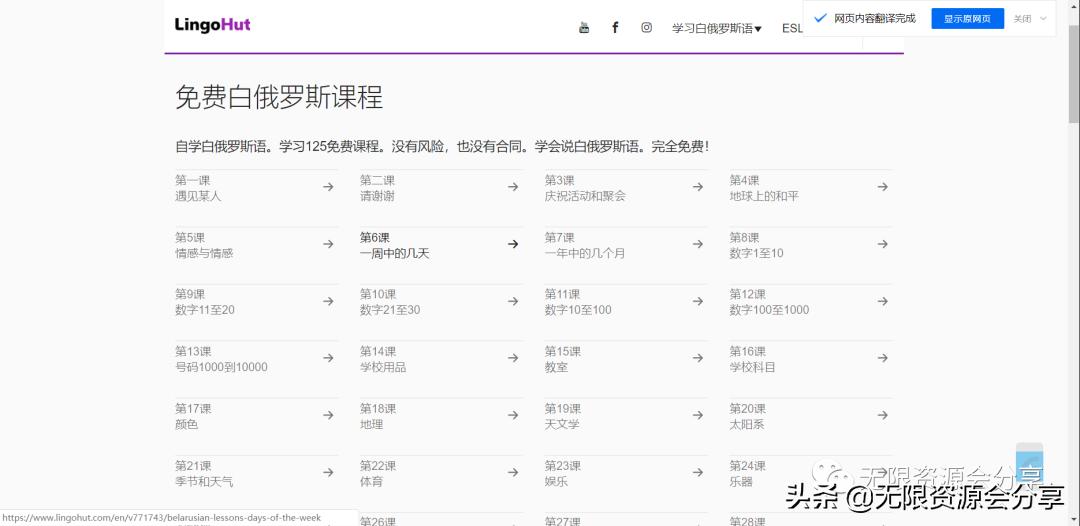Viewport: 1080px width, 526px height.
Task: Click the arrow for 第20课 太阳系
Action: [x=882, y=415]
